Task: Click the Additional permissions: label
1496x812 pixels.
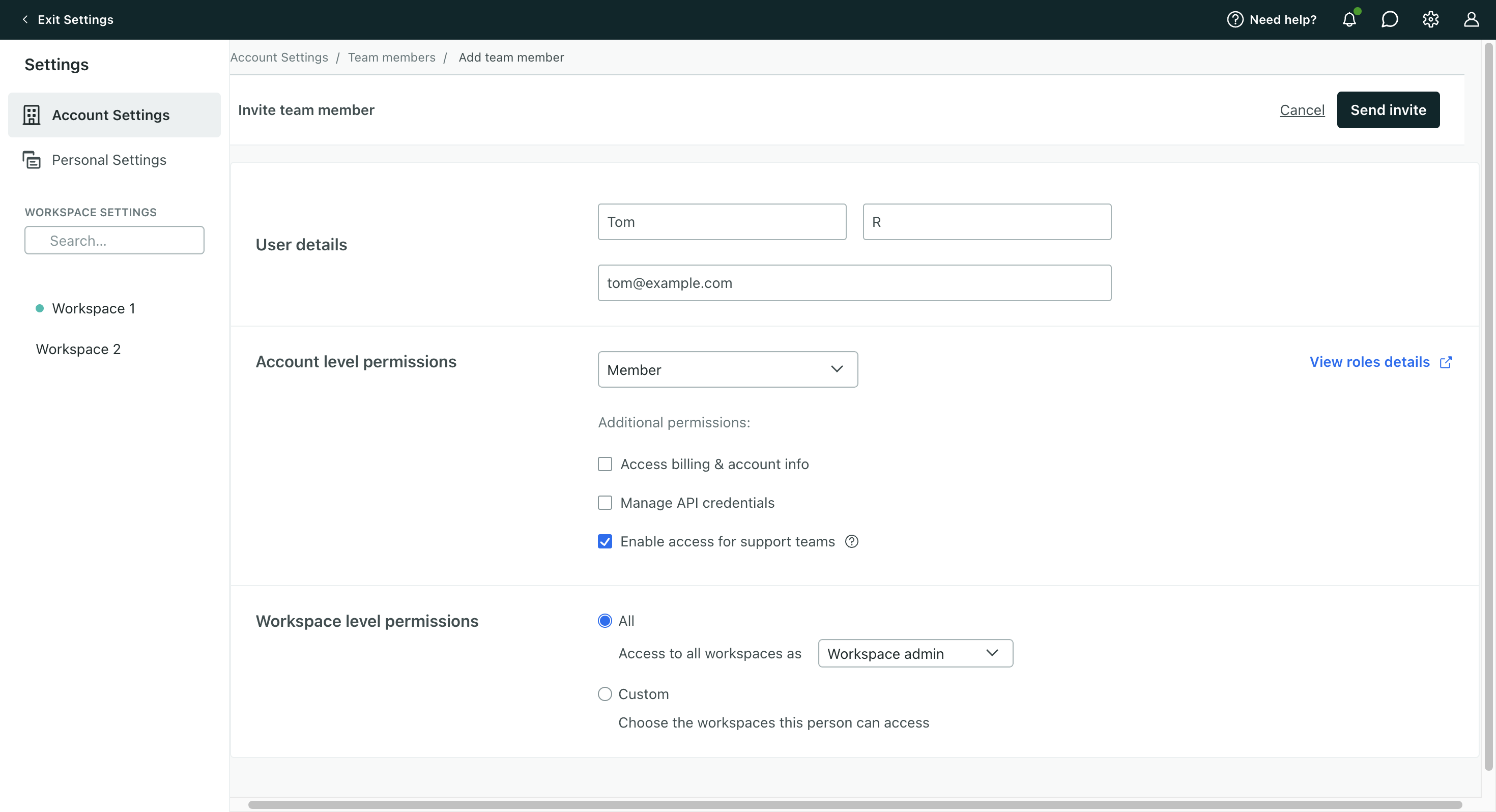Action: click(x=674, y=422)
